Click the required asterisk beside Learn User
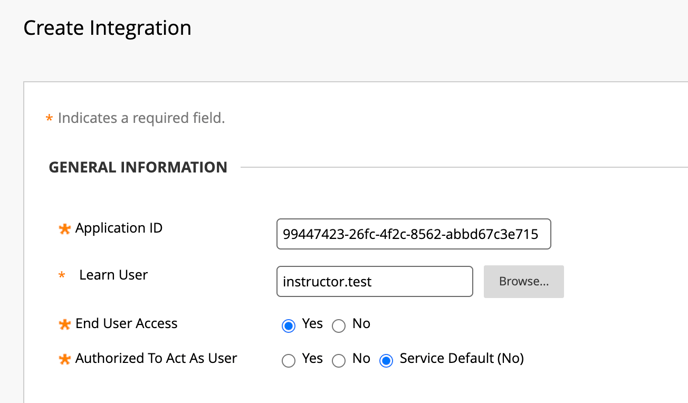This screenshot has width=688, height=403. (x=62, y=275)
